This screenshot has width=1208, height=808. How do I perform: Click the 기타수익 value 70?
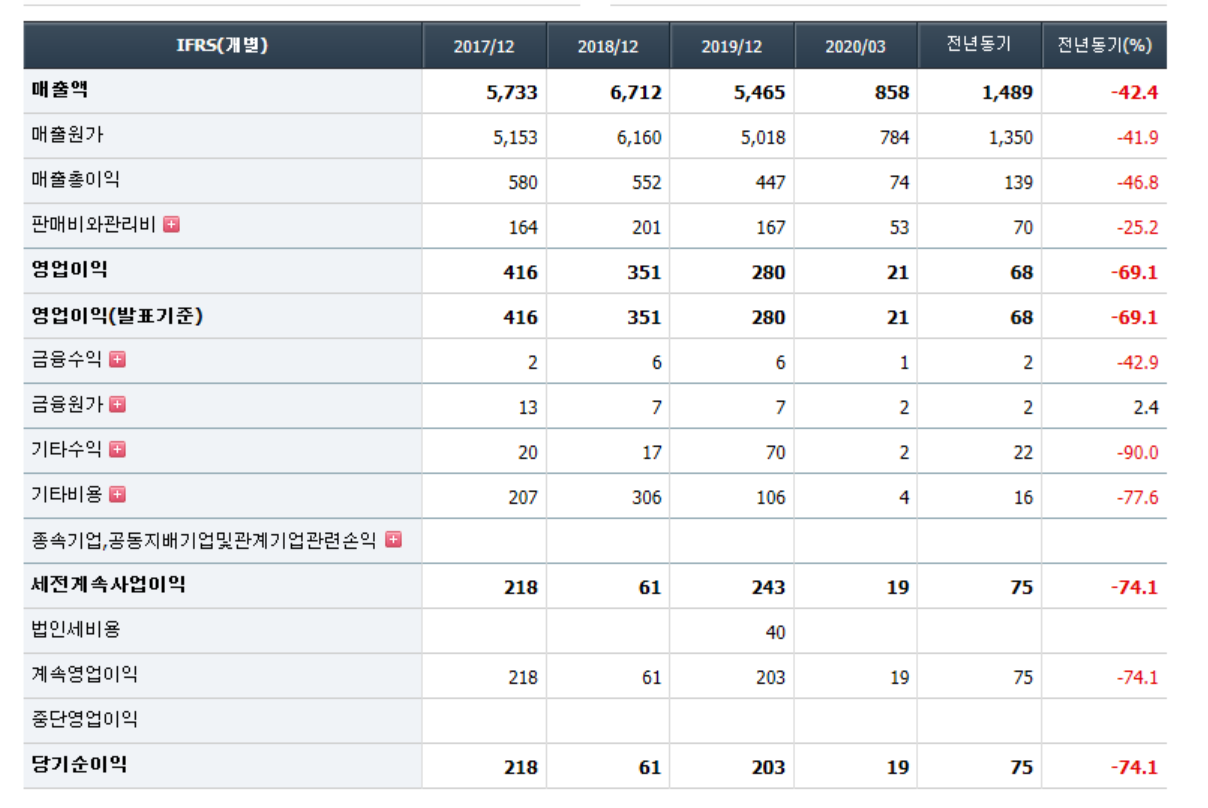tap(775, 453)
